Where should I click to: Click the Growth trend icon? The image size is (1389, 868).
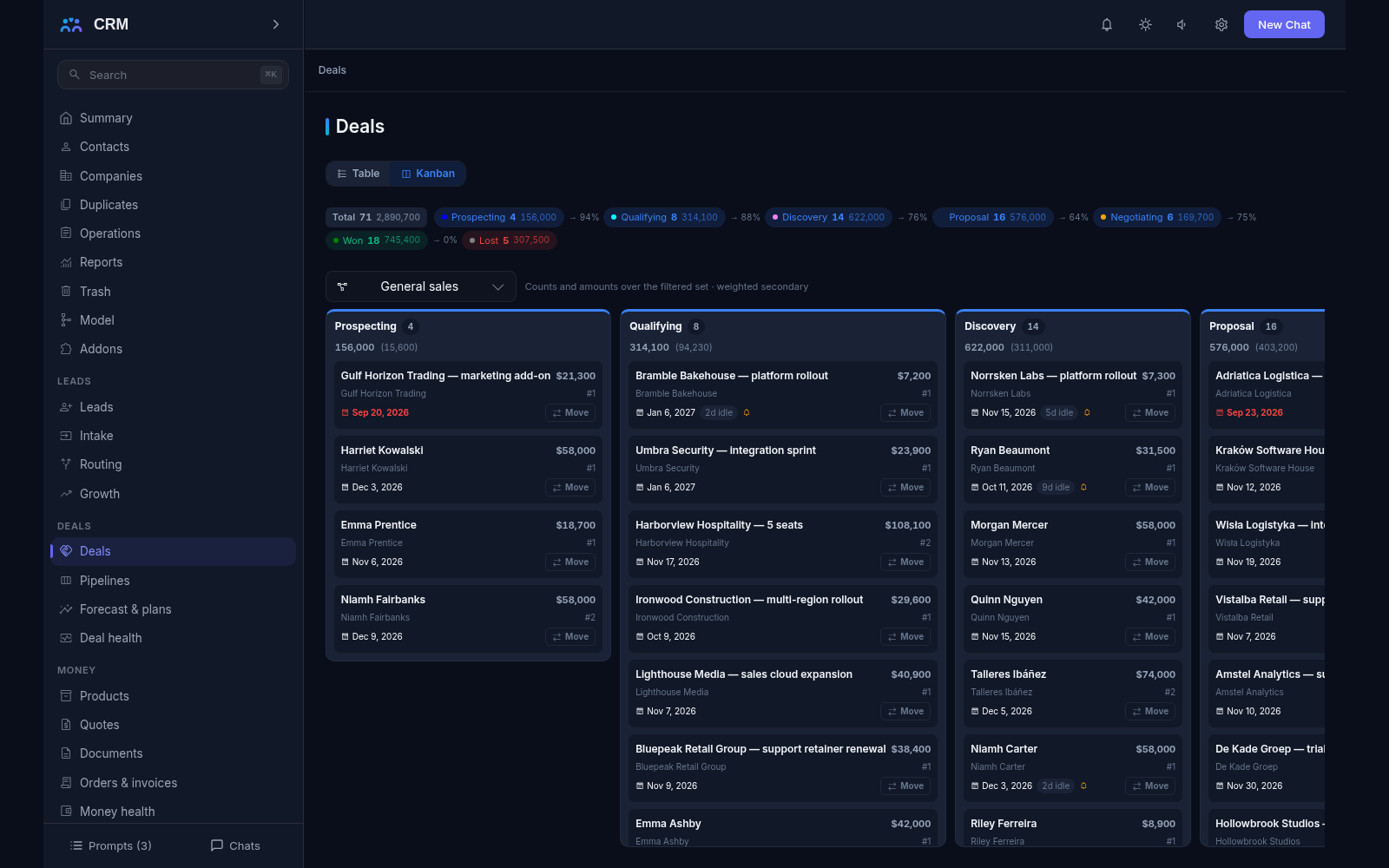click(x=66, y=494)
